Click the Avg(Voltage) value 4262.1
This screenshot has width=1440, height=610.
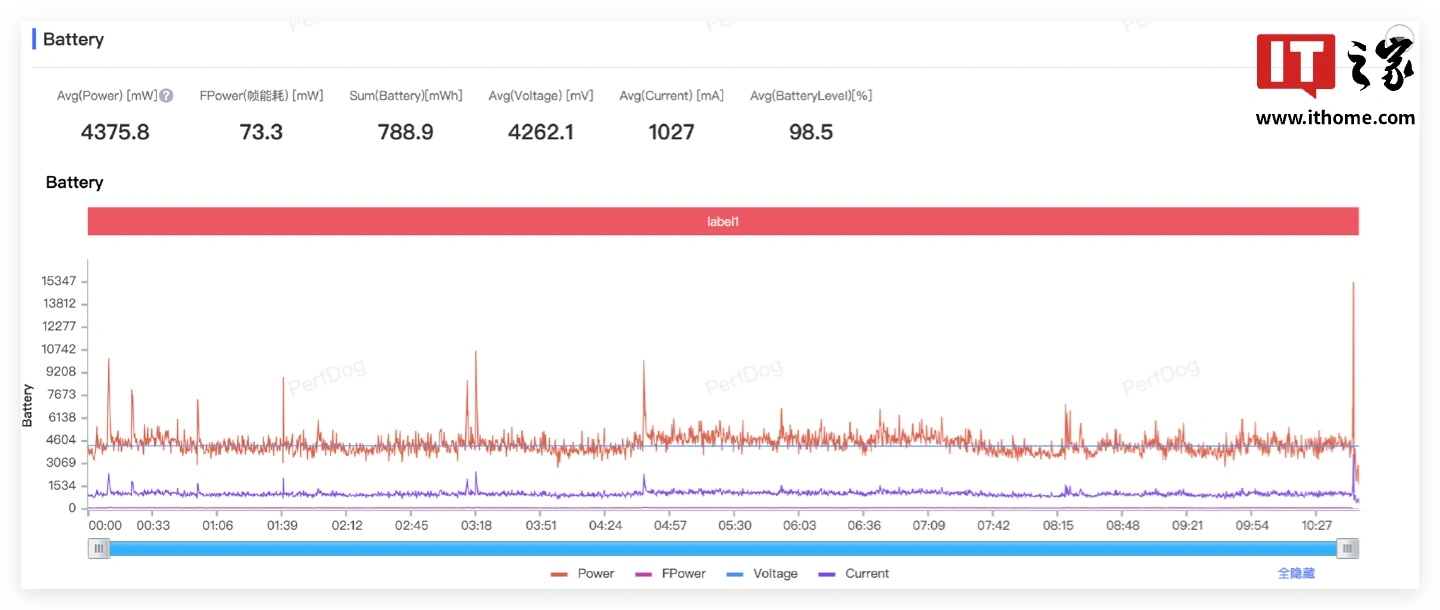click(x=540, y=132)
